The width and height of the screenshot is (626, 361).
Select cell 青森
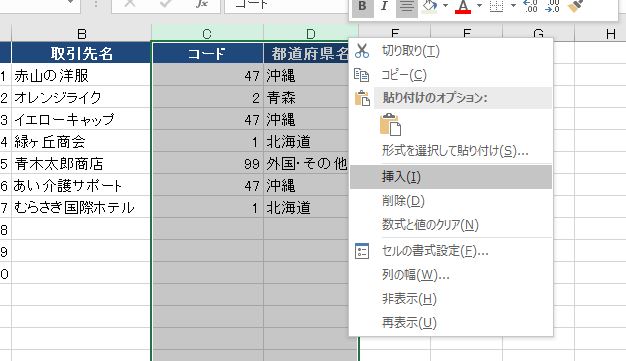[x=307, y=97]
